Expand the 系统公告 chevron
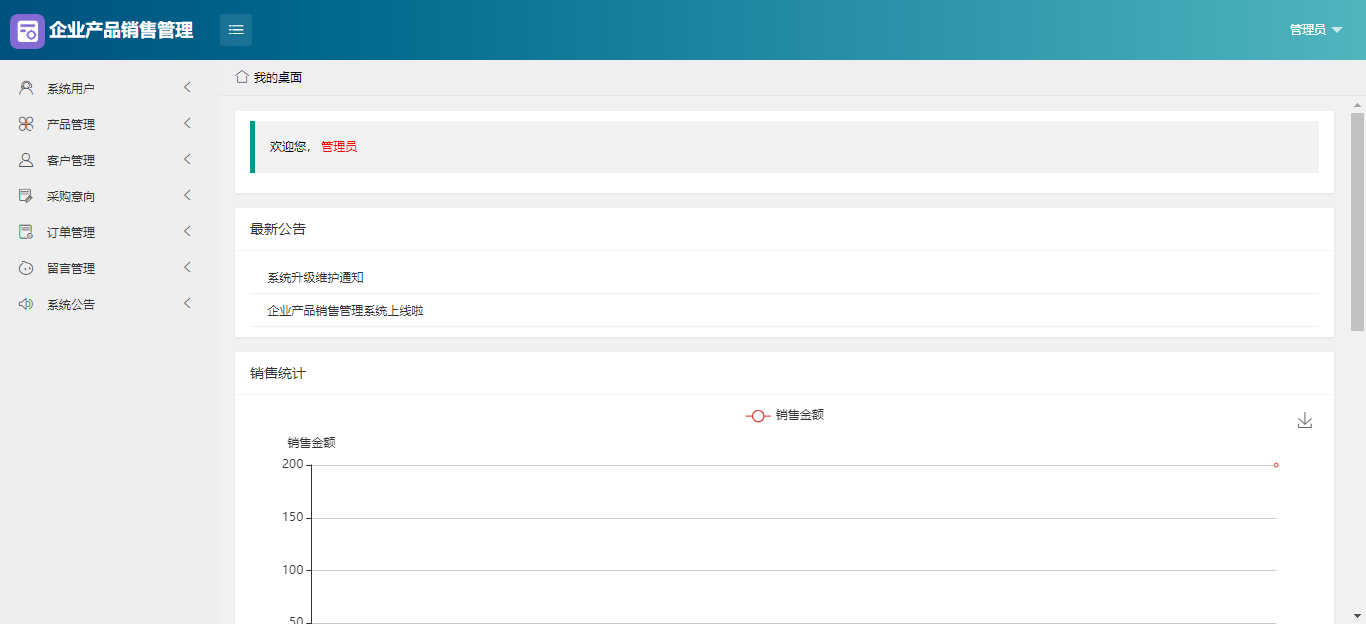 [187, 304]
